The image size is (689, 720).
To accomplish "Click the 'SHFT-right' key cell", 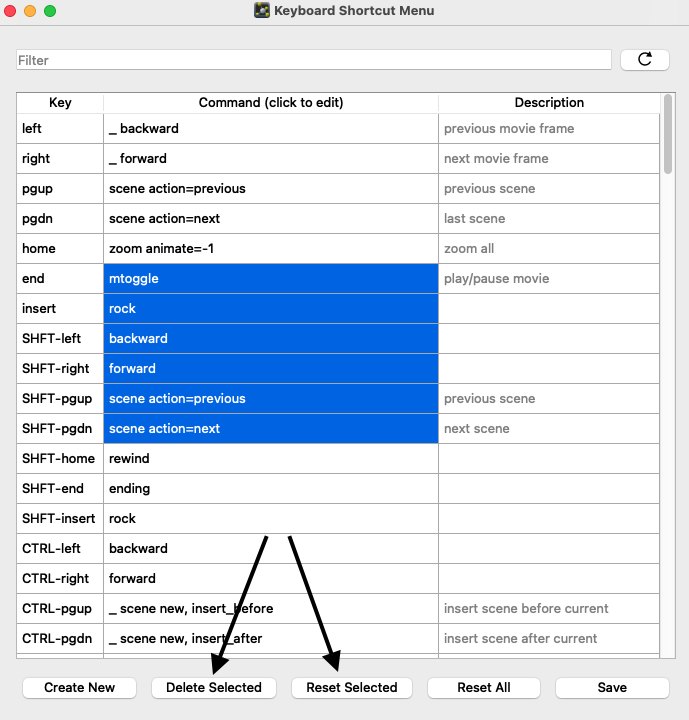I will coord(60,369).
